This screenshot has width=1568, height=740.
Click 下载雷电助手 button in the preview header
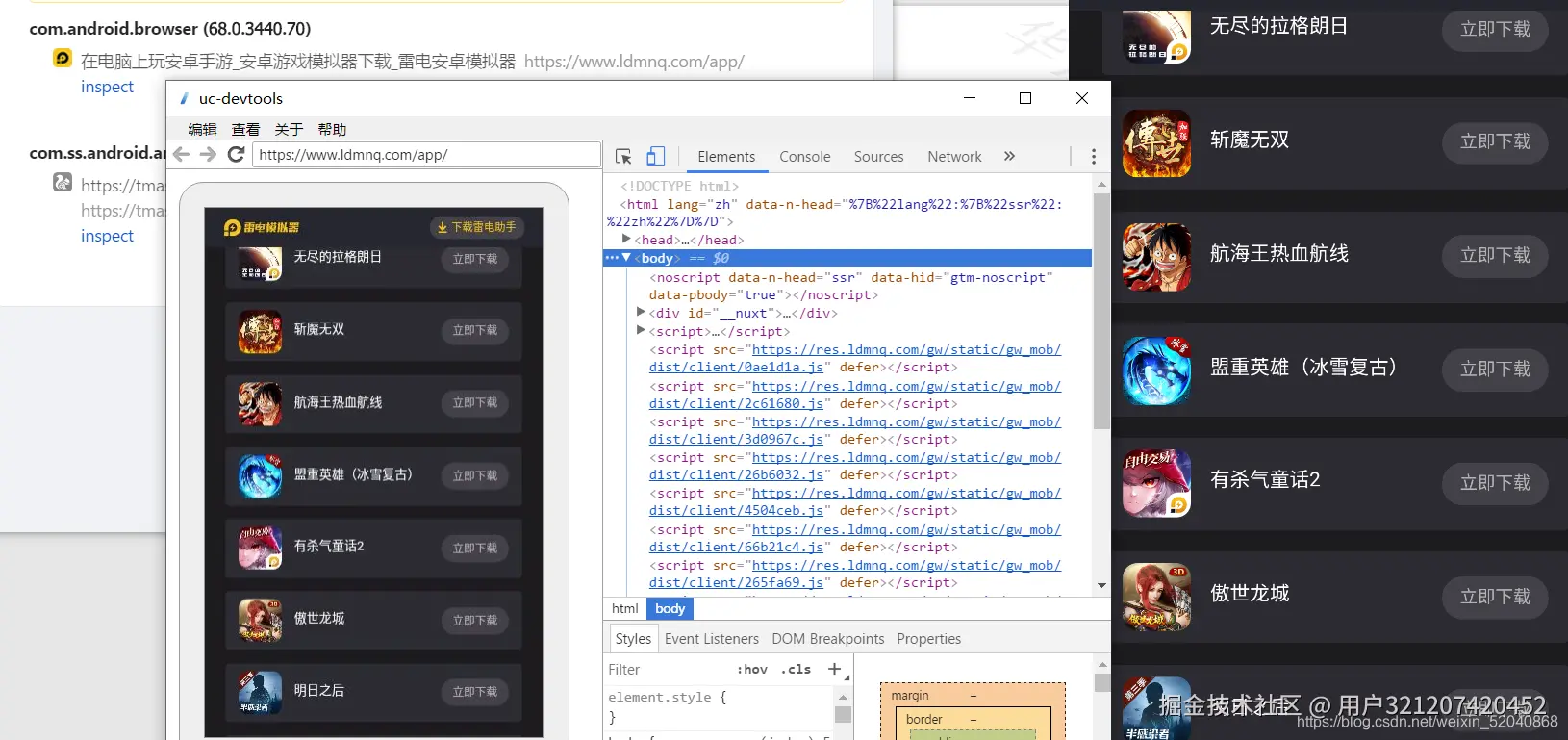[477, 227]
